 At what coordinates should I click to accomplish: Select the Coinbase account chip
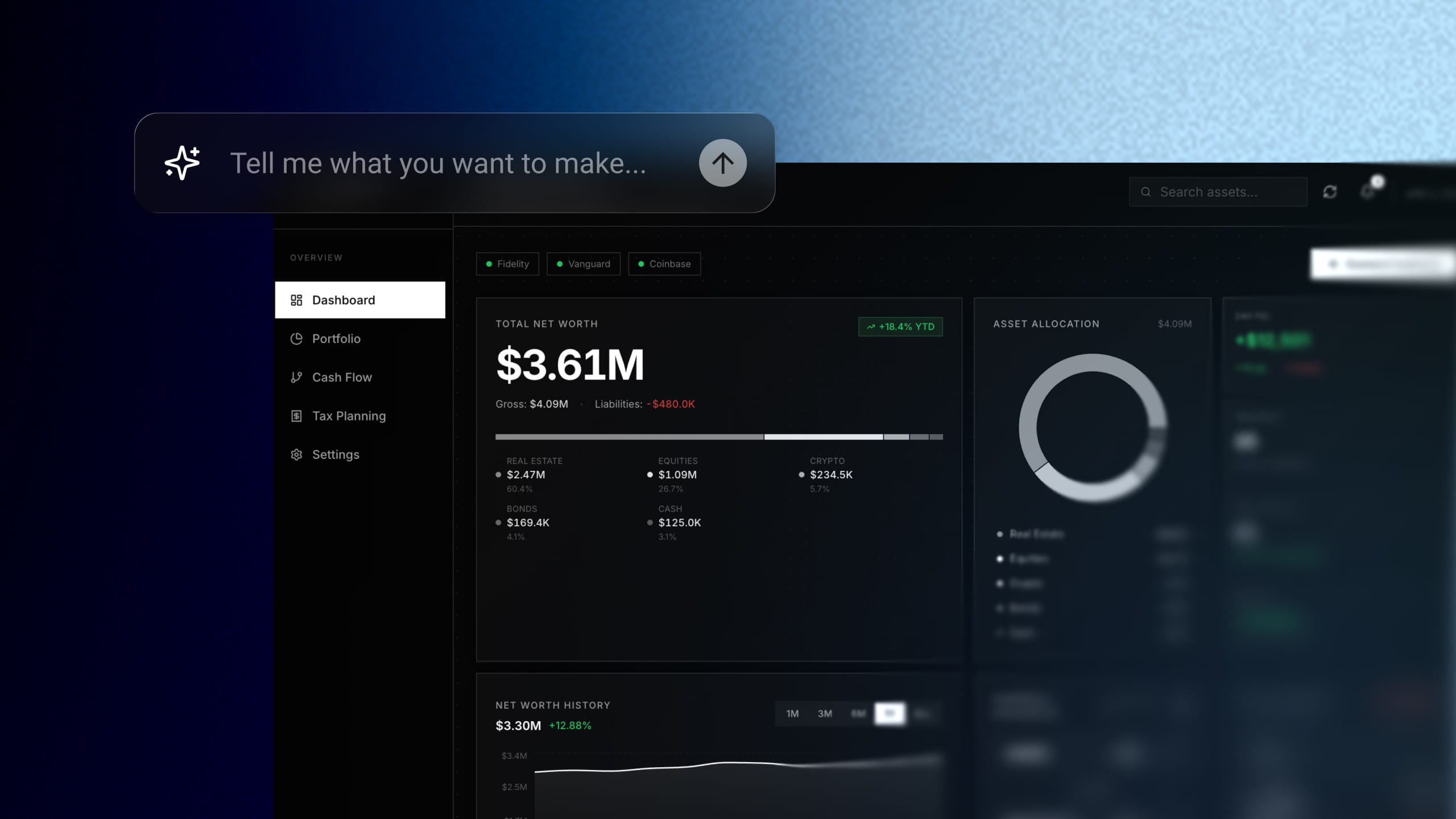664,264
